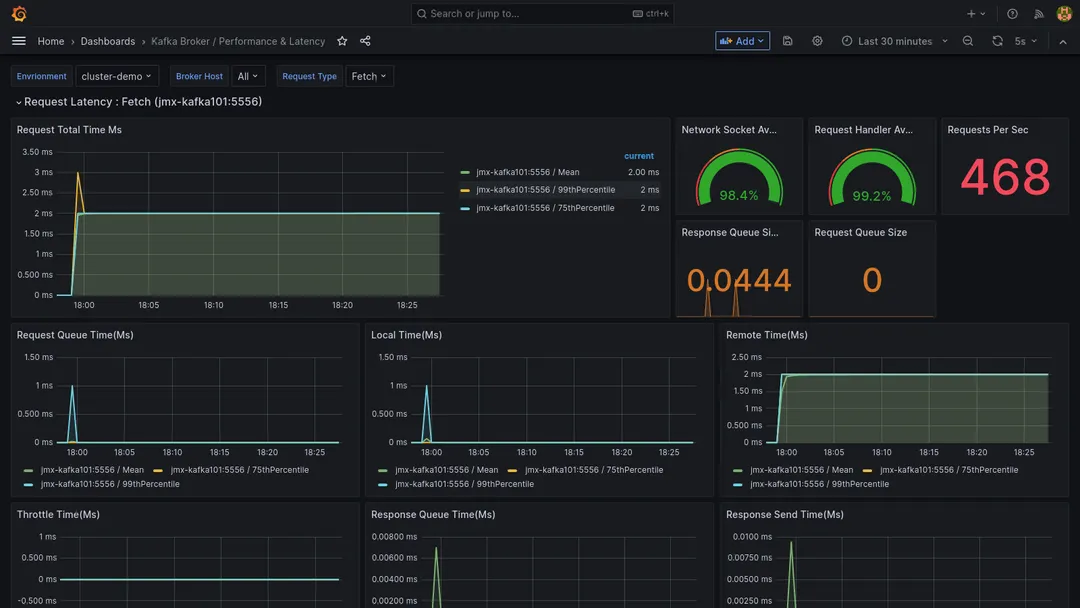Open Dashboards breadcrumb link

tap(108, 41)
